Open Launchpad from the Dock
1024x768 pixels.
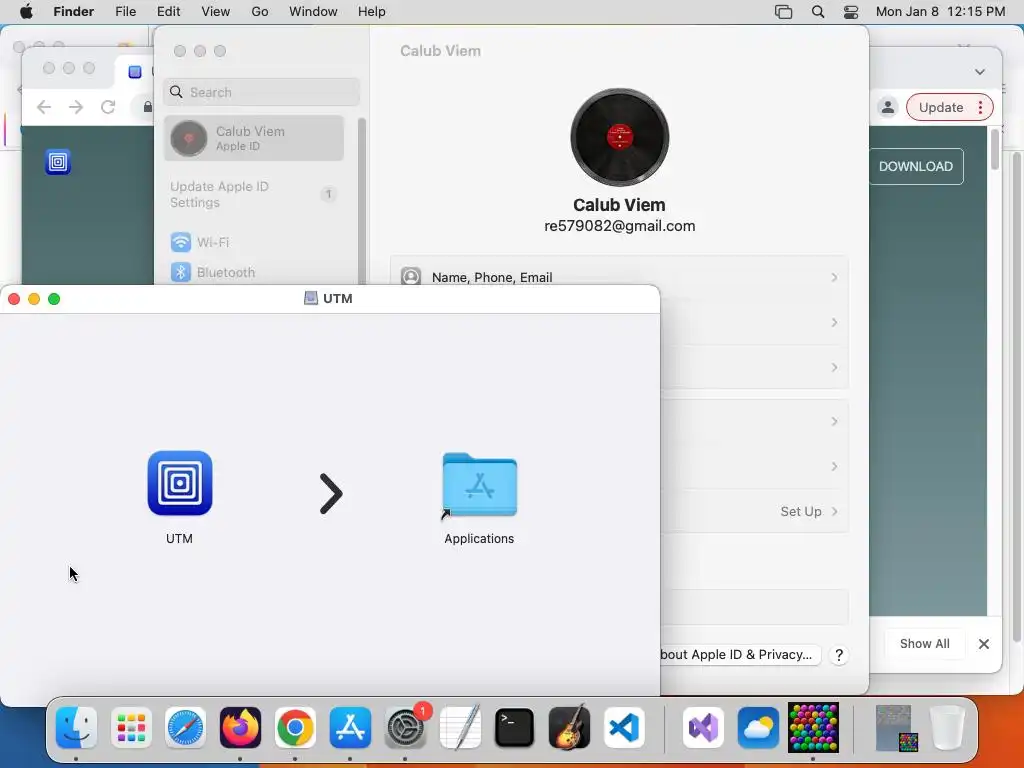click(131, 728)
